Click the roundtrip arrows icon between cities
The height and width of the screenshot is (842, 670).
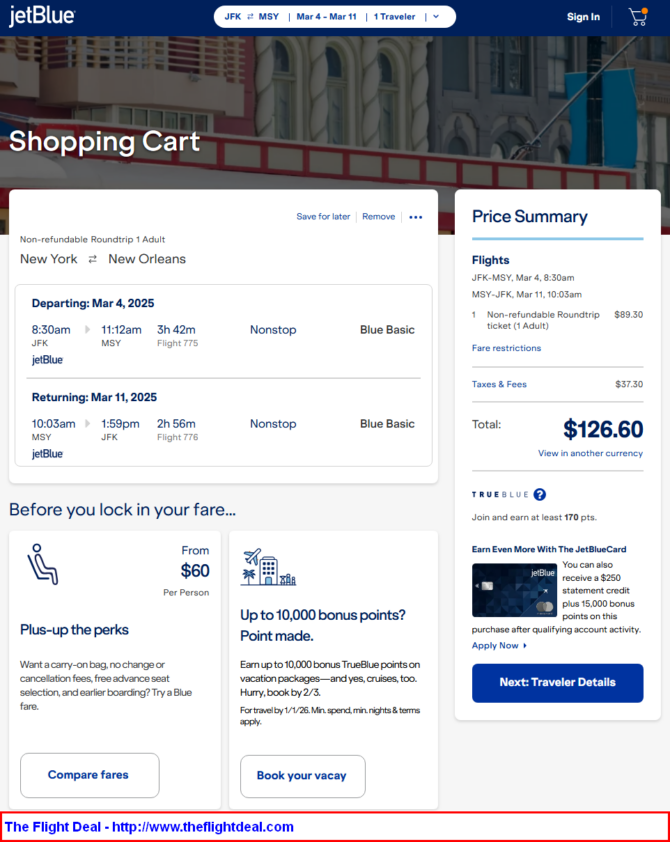(92, 259)
